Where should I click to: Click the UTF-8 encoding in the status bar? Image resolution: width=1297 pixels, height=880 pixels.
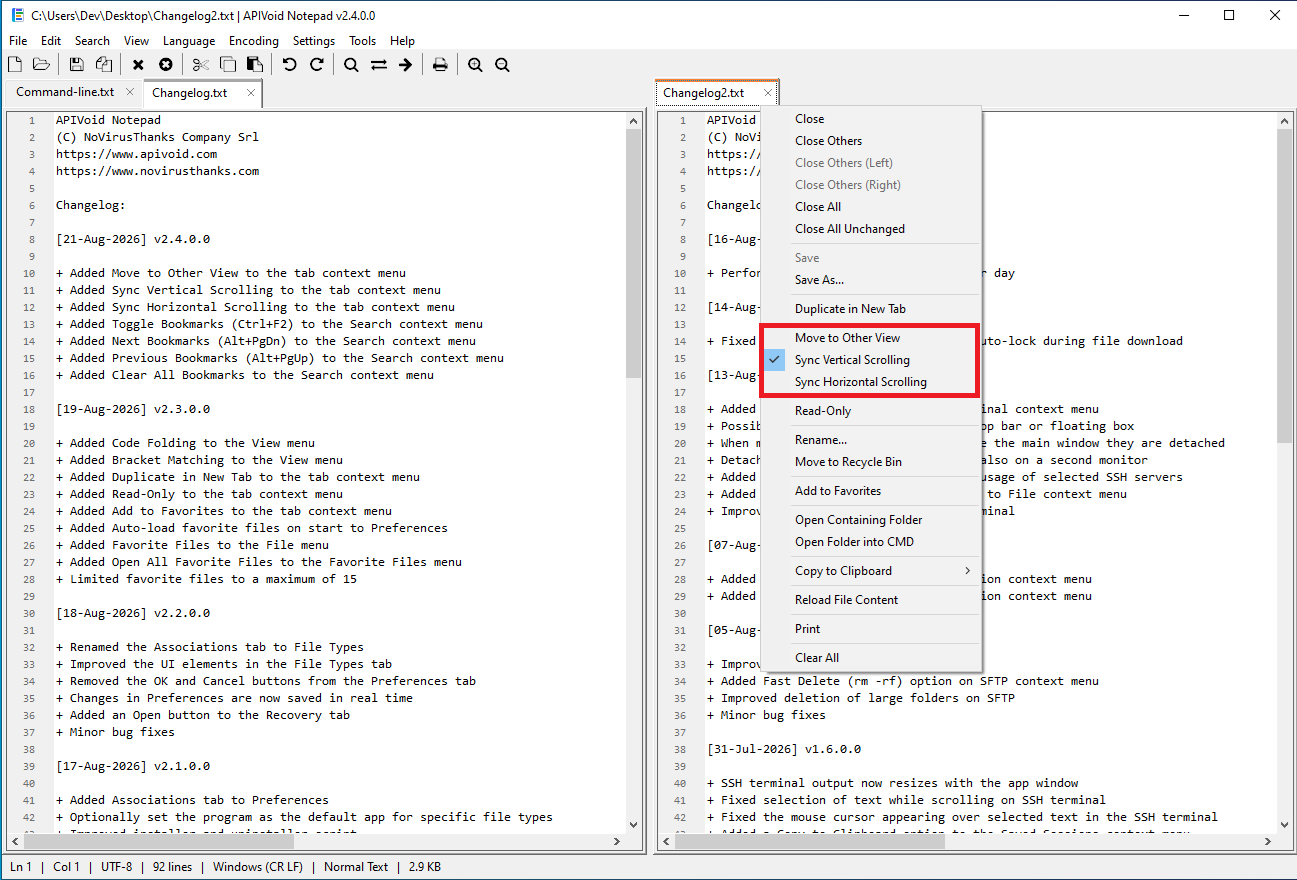click(x=116, y=867)
